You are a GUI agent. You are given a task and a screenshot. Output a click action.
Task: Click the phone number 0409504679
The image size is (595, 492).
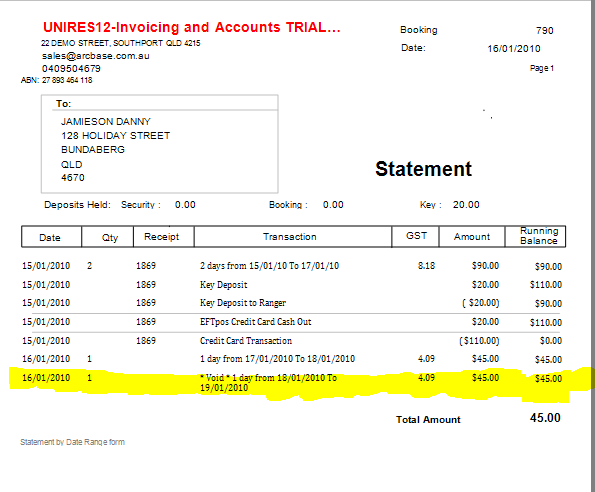71,69
